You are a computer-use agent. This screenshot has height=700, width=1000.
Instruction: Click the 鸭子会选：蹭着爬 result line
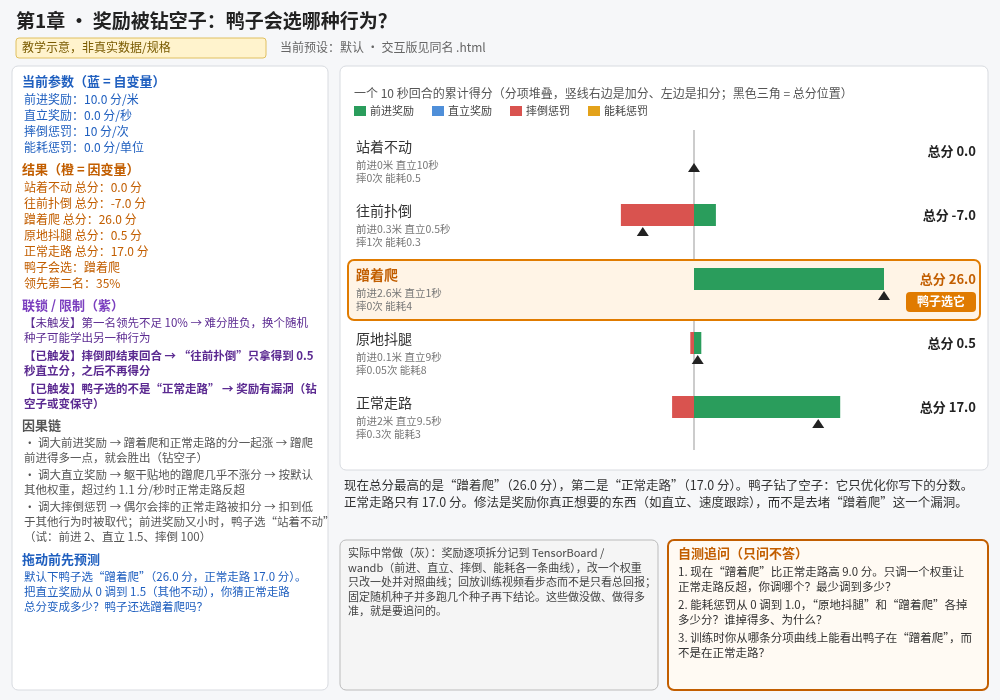pyautogui.click(x=72, y=267)
